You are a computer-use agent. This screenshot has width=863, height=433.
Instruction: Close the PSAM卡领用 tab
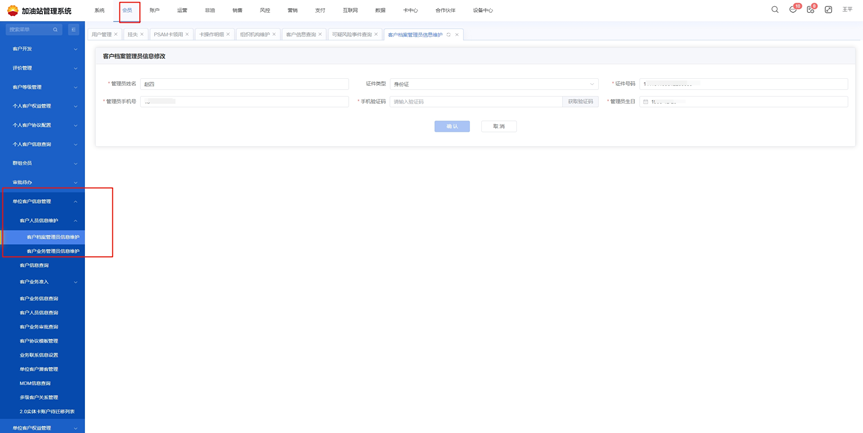pos(187,35)
